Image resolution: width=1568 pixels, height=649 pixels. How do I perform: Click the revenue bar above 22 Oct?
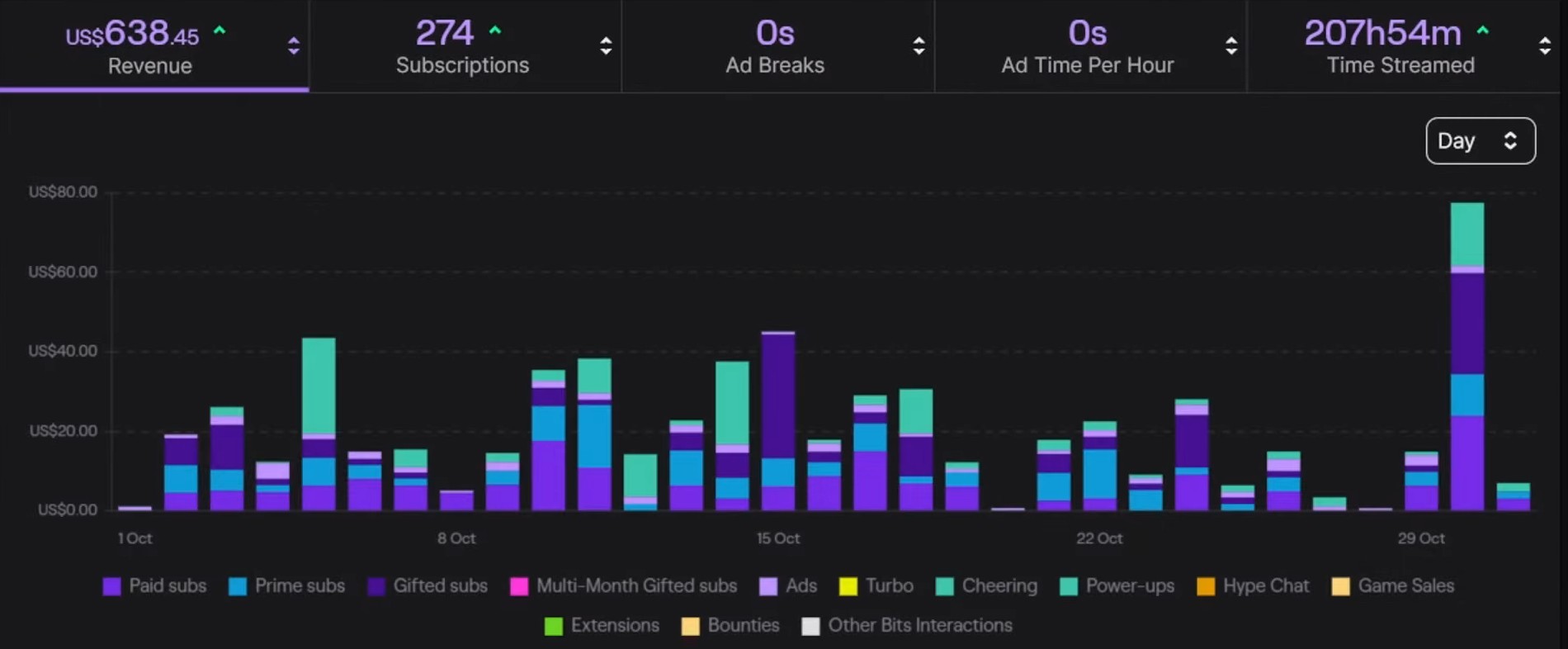[x=1099, y=466]
